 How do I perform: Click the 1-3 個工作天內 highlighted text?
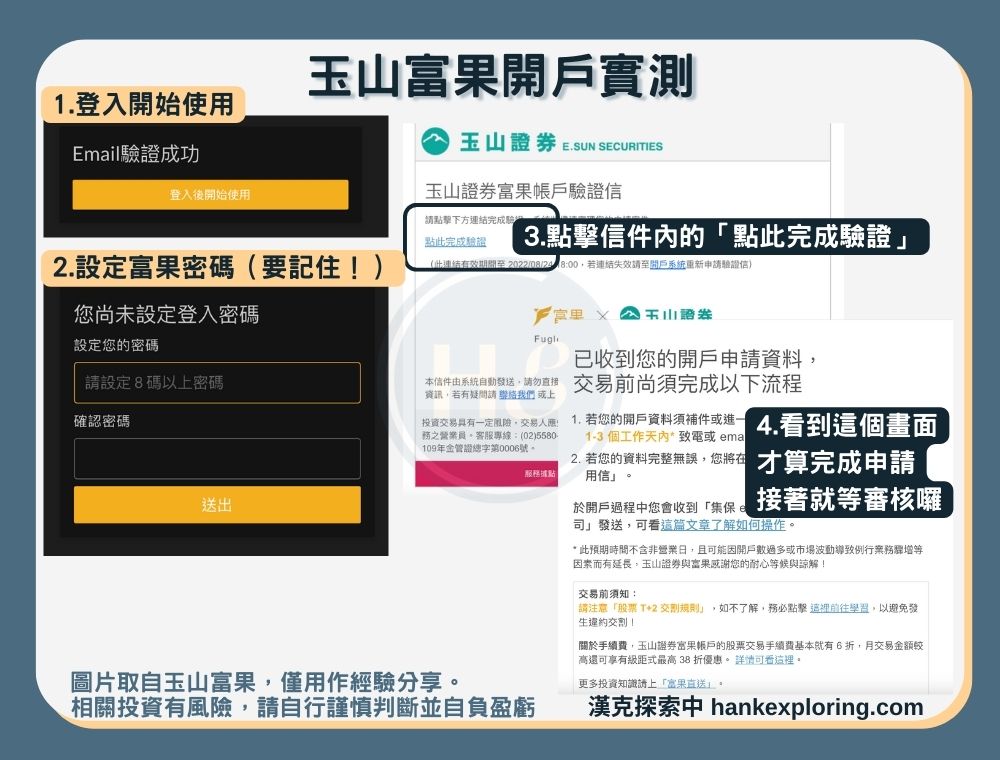(629, 437)
